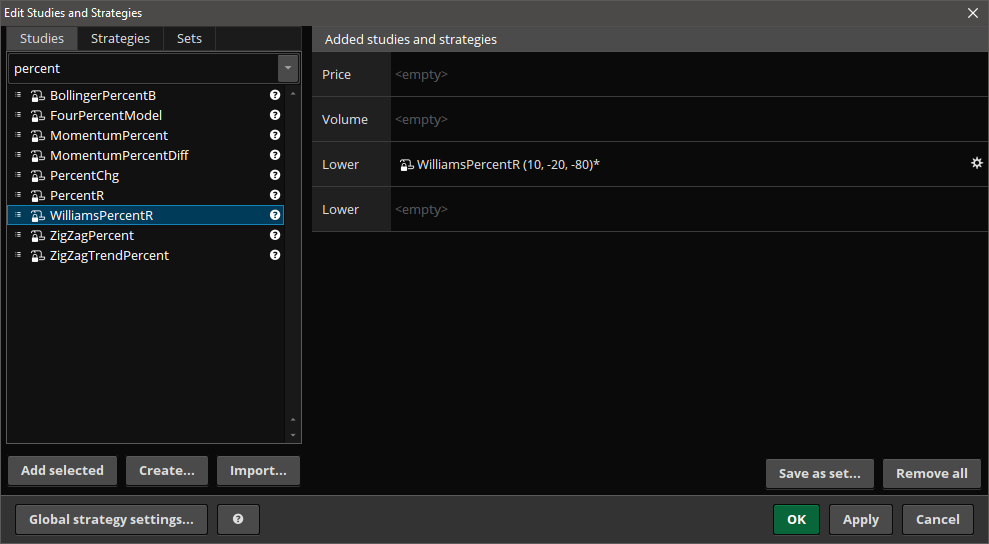The width and height of the screenshot is (989, 544).
Task: Click the Import... button
Action: (x=258, y=471)
